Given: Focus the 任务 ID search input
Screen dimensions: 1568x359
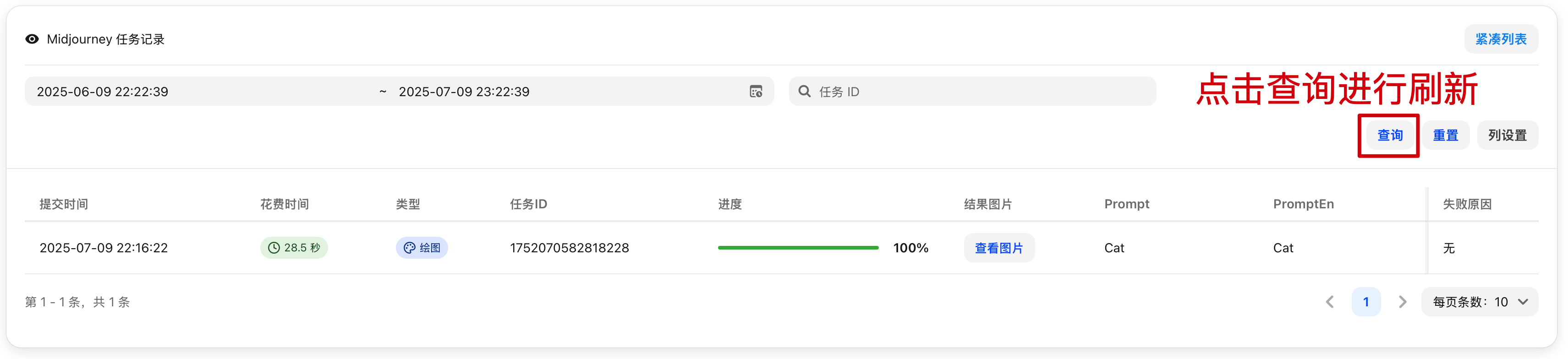Looking at the screenshot, I should tap(980, 91).
